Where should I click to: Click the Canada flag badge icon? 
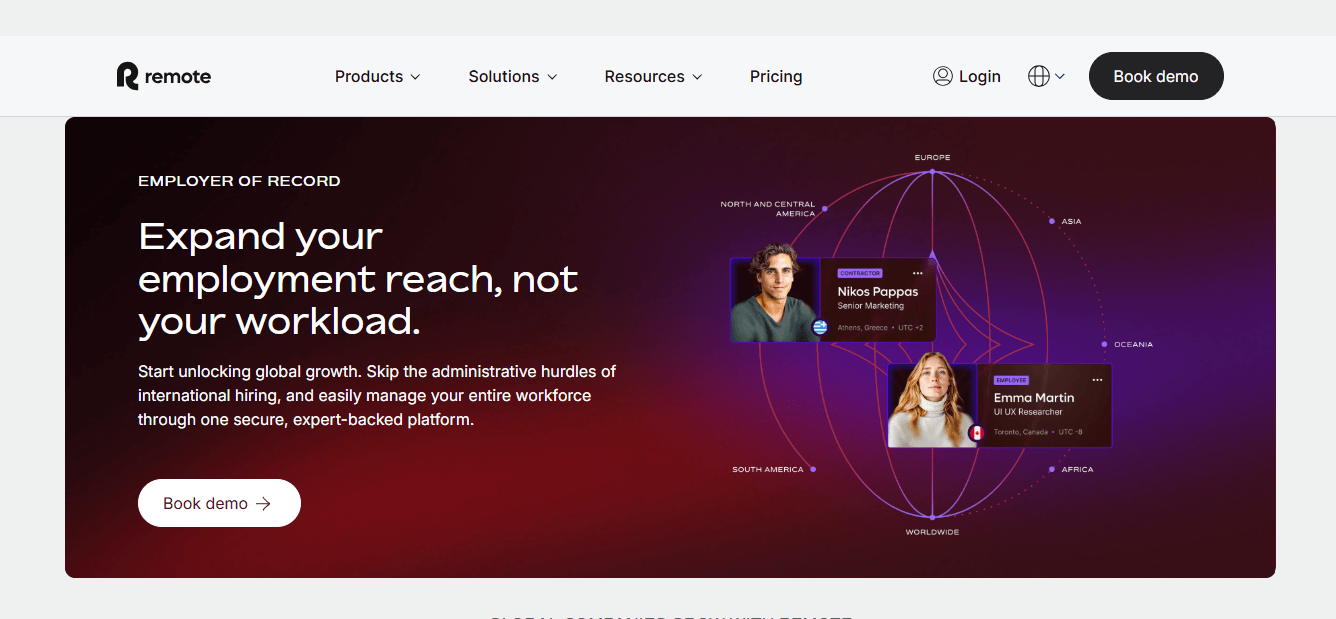(976, 433)
